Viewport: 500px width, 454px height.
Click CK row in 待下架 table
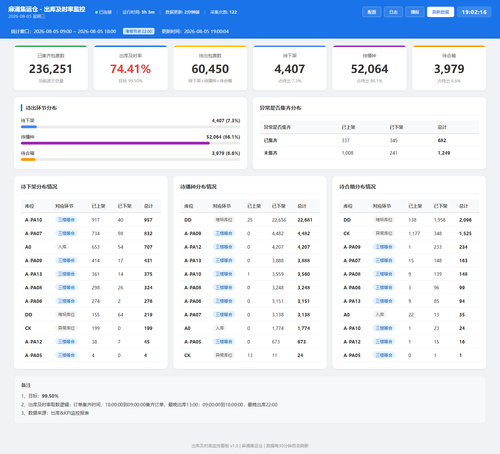tap(91, 328)
